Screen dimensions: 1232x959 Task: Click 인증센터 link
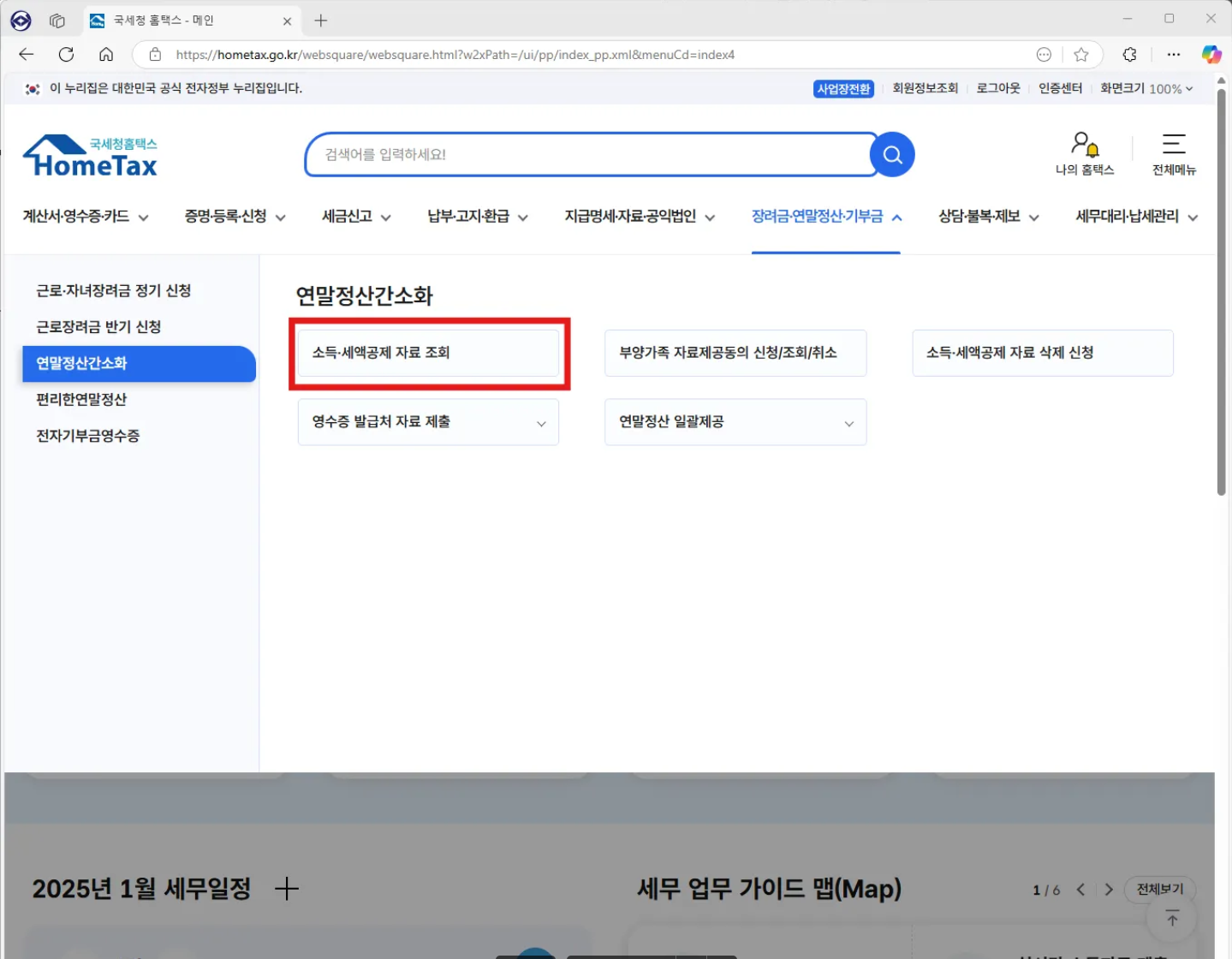1061,88
